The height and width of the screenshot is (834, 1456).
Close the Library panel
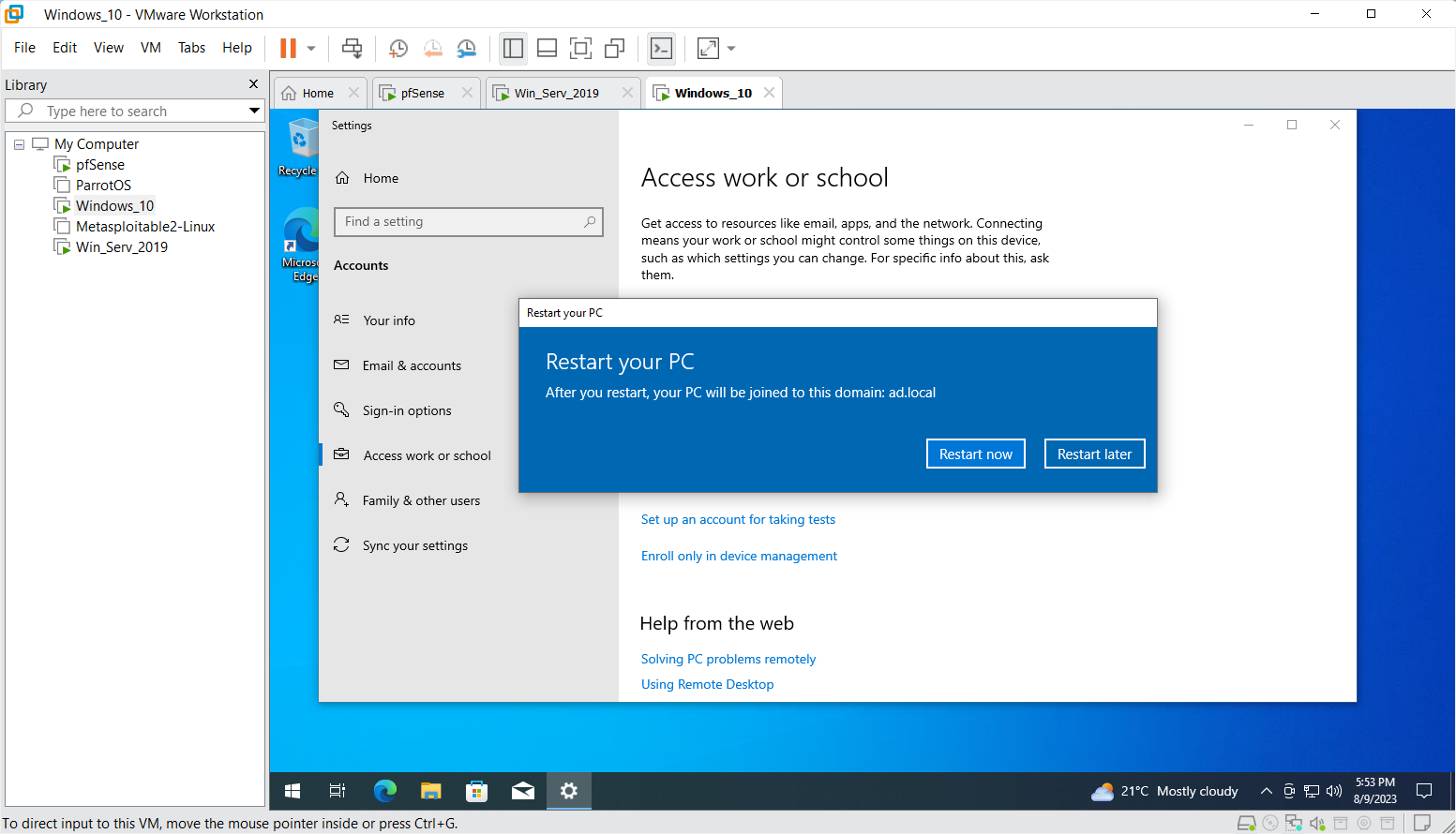pos(253,84)
